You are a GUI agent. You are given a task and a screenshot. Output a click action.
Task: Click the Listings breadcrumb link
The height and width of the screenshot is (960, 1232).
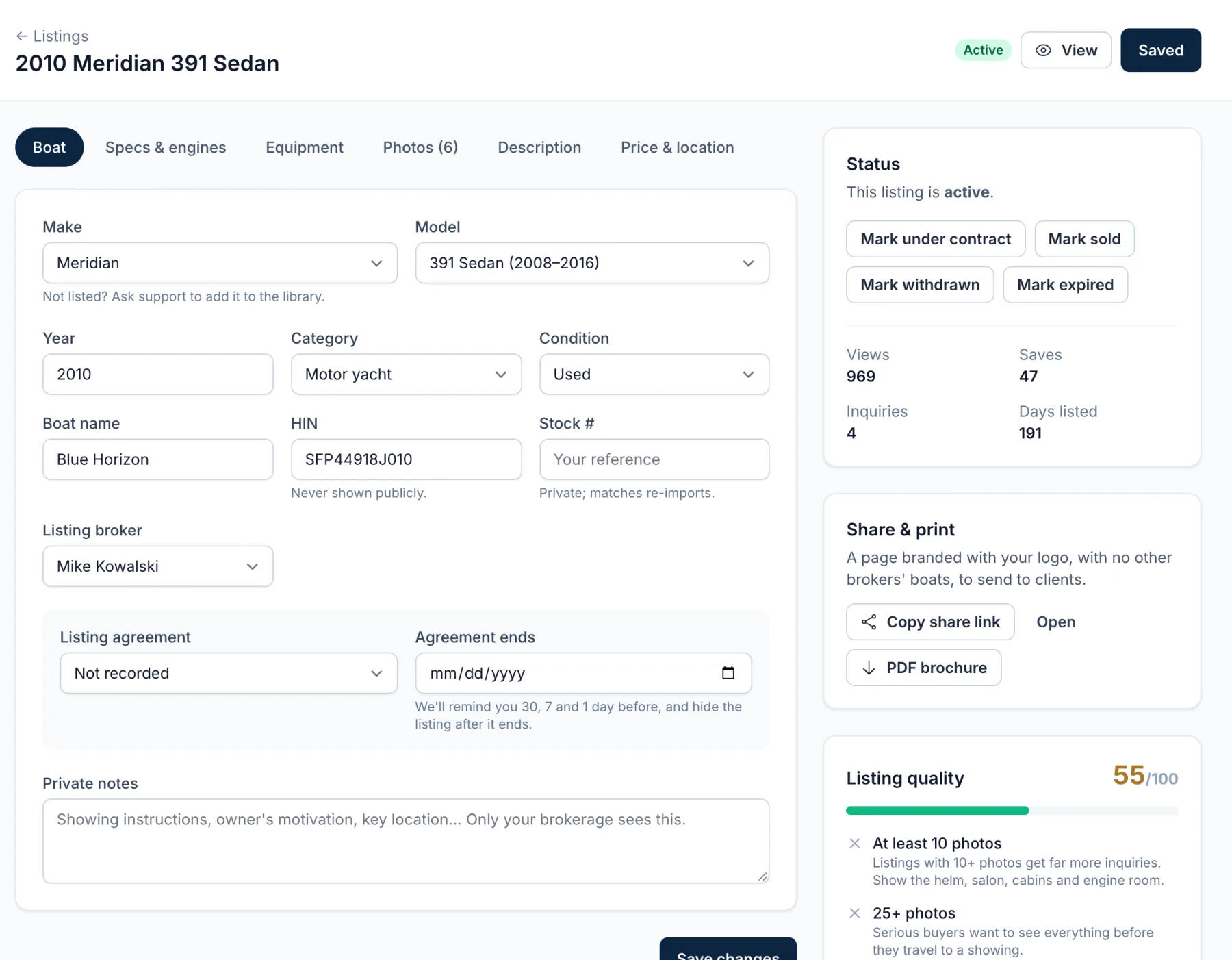(52, 36)
